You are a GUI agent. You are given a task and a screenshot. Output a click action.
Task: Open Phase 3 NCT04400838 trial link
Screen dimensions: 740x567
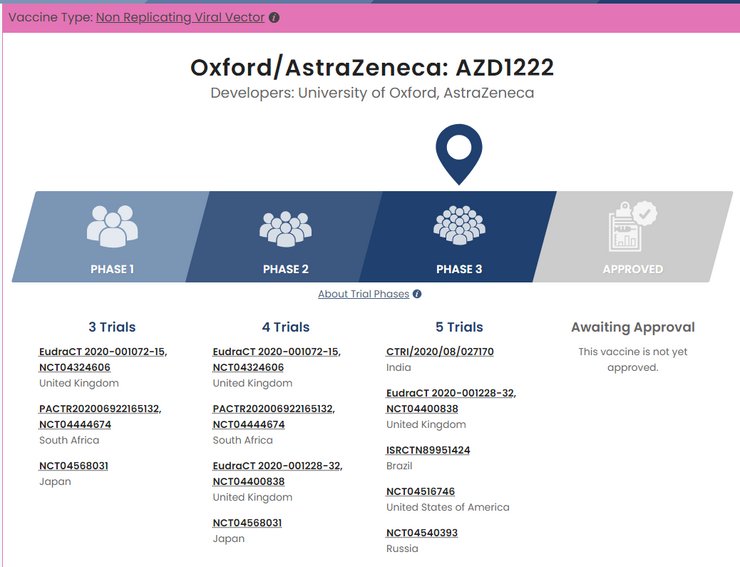[x=422, y=409]
